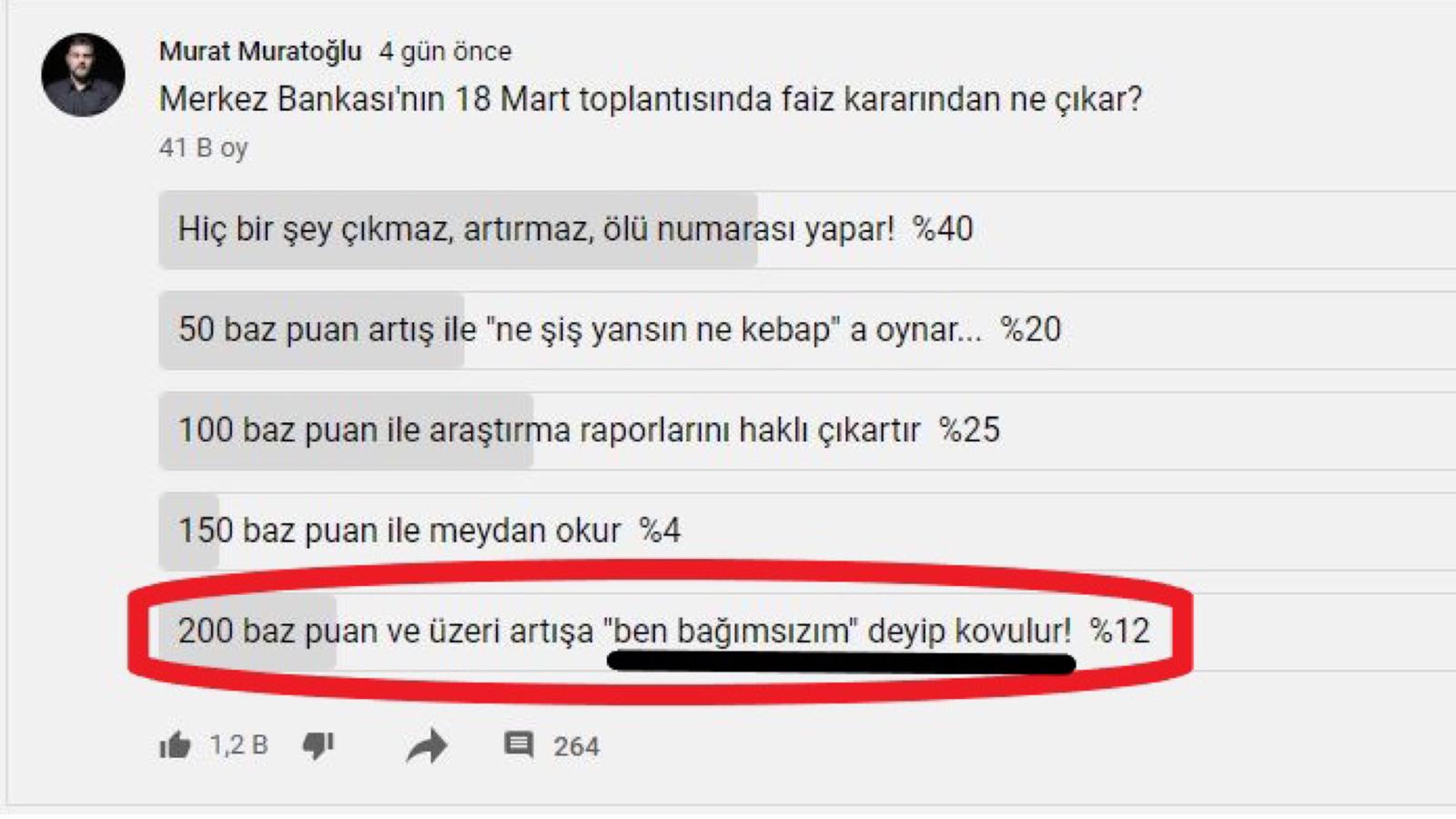The height and width of the screenshot is (819, 1456).
Task: Open comments via the speech bubble icon
Action: click(x=519, y=744)
